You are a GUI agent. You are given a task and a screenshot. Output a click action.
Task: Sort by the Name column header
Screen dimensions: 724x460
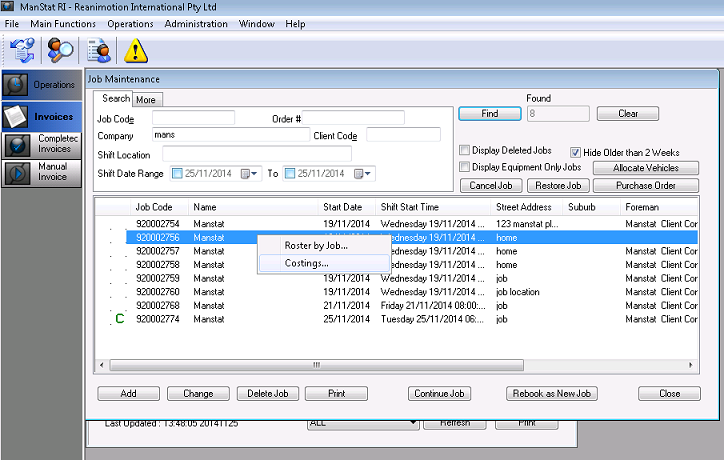(x=253, y=207)
